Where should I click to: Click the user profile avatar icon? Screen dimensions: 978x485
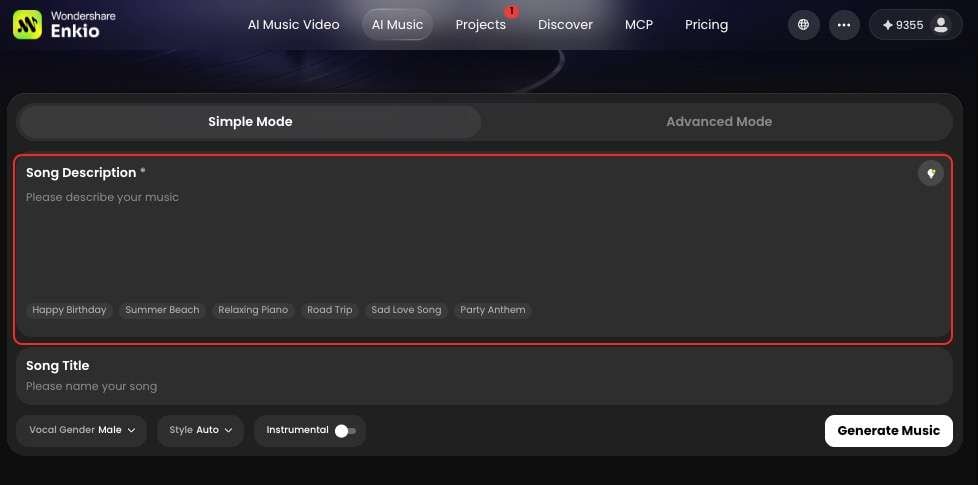coord(941,25)
